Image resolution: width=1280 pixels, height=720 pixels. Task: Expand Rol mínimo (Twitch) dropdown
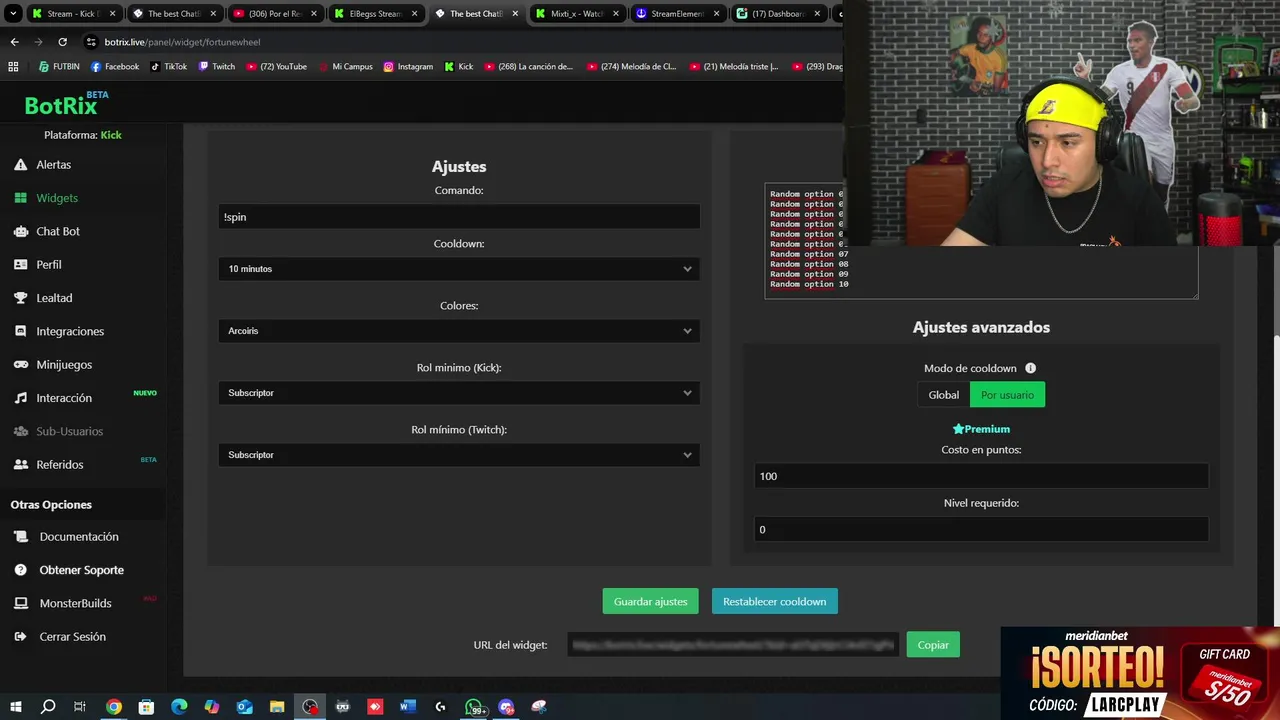point(459,455)
